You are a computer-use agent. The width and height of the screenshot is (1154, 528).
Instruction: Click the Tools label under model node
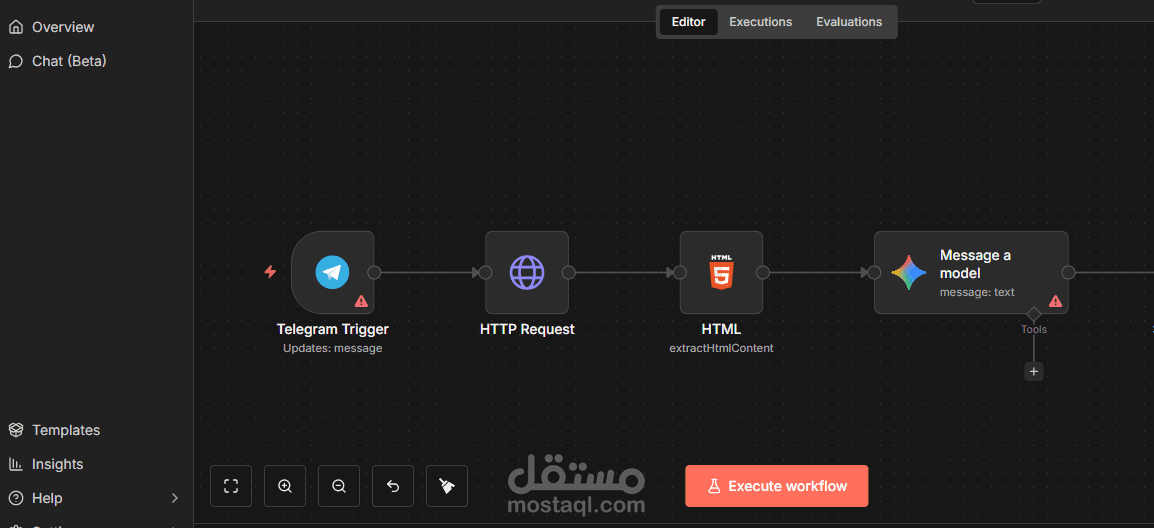[x=1034, y=329]
